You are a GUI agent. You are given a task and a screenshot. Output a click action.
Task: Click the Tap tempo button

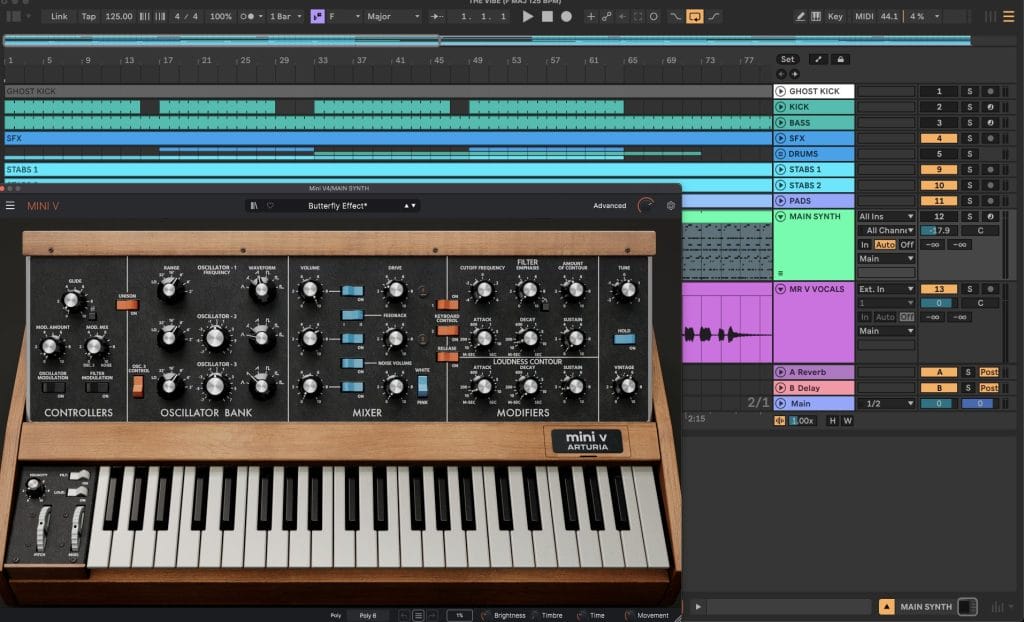click(88, 16)
